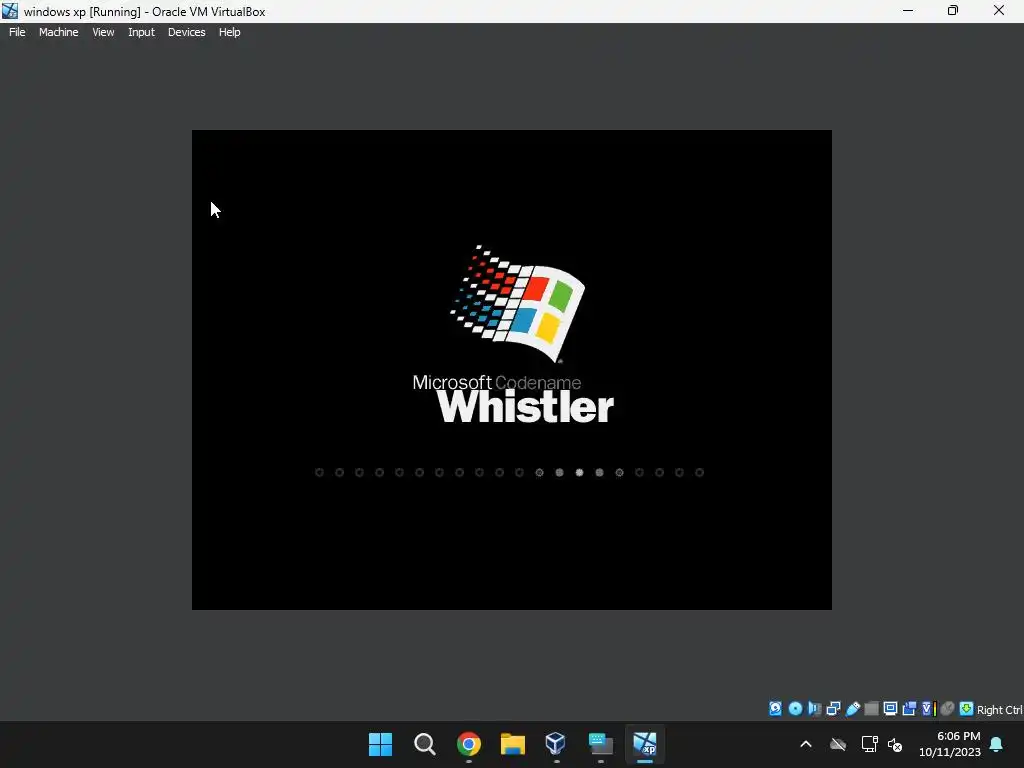Click the audio status icon in VirtualBox
1024x768 pixels.
[x=814, y=709]
